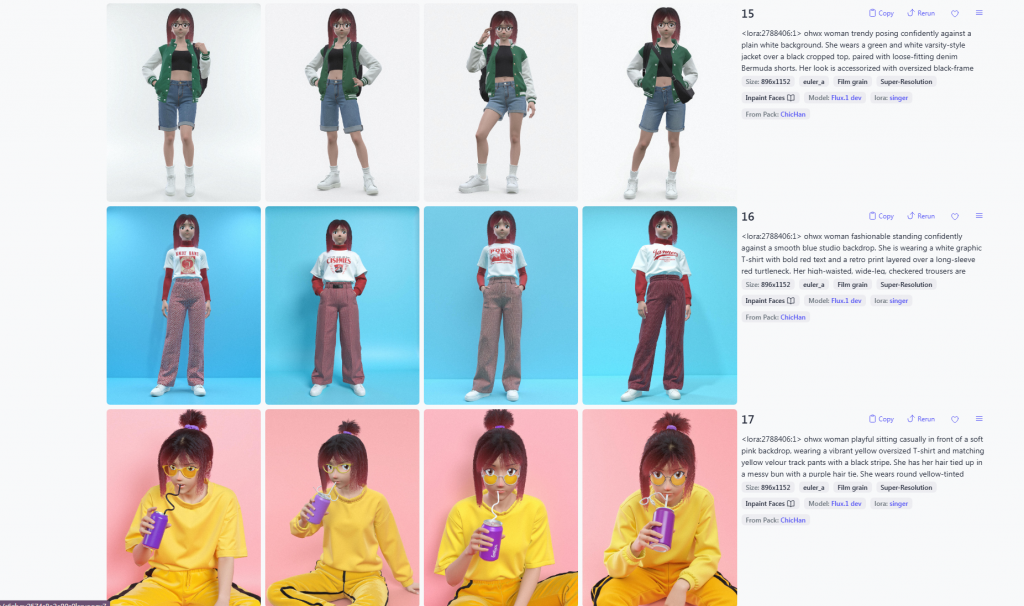Favorite prompt 15 with the heart icon

pyautogui.click(x=955, y=13)
